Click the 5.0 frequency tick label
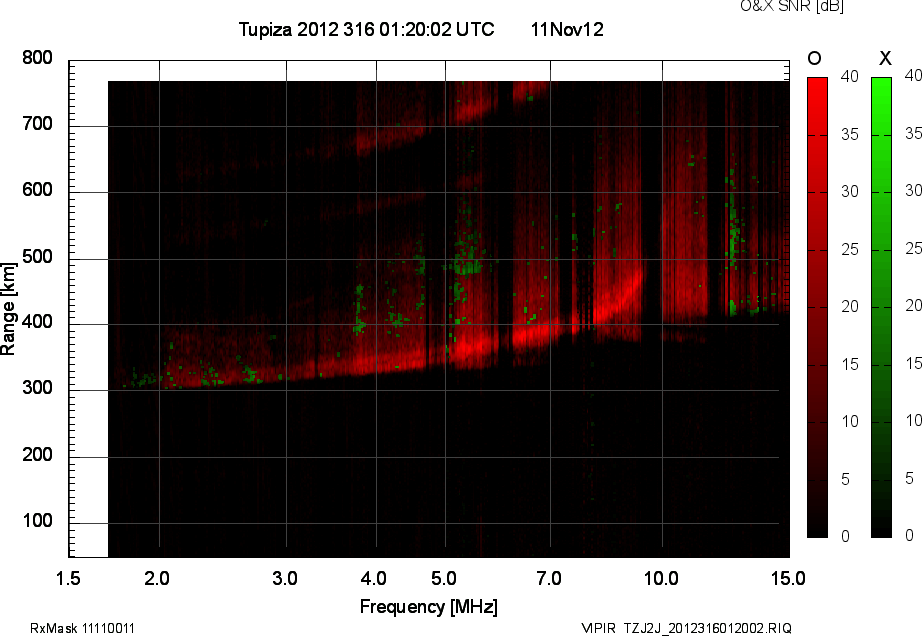This screenshot has width=922, height=636. [x=444, y=579]
